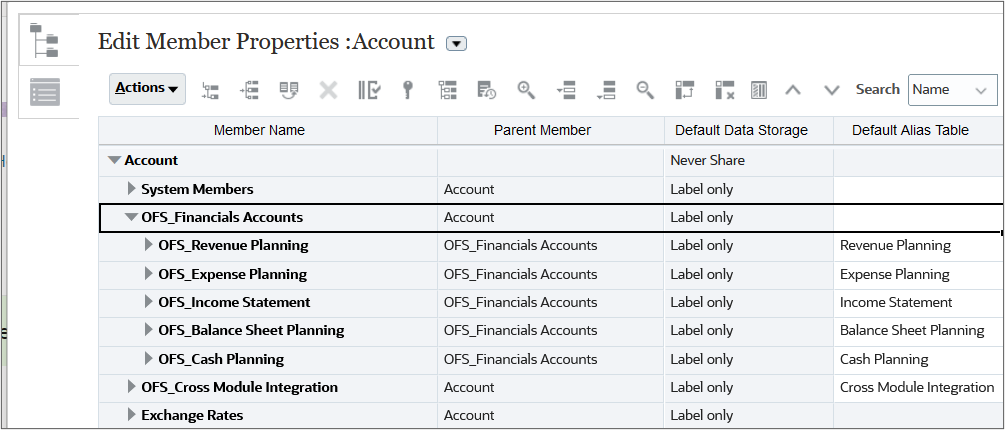
Task: Select the OFS_Cross Module Integration member name
Action: click(x=239, y=387)
